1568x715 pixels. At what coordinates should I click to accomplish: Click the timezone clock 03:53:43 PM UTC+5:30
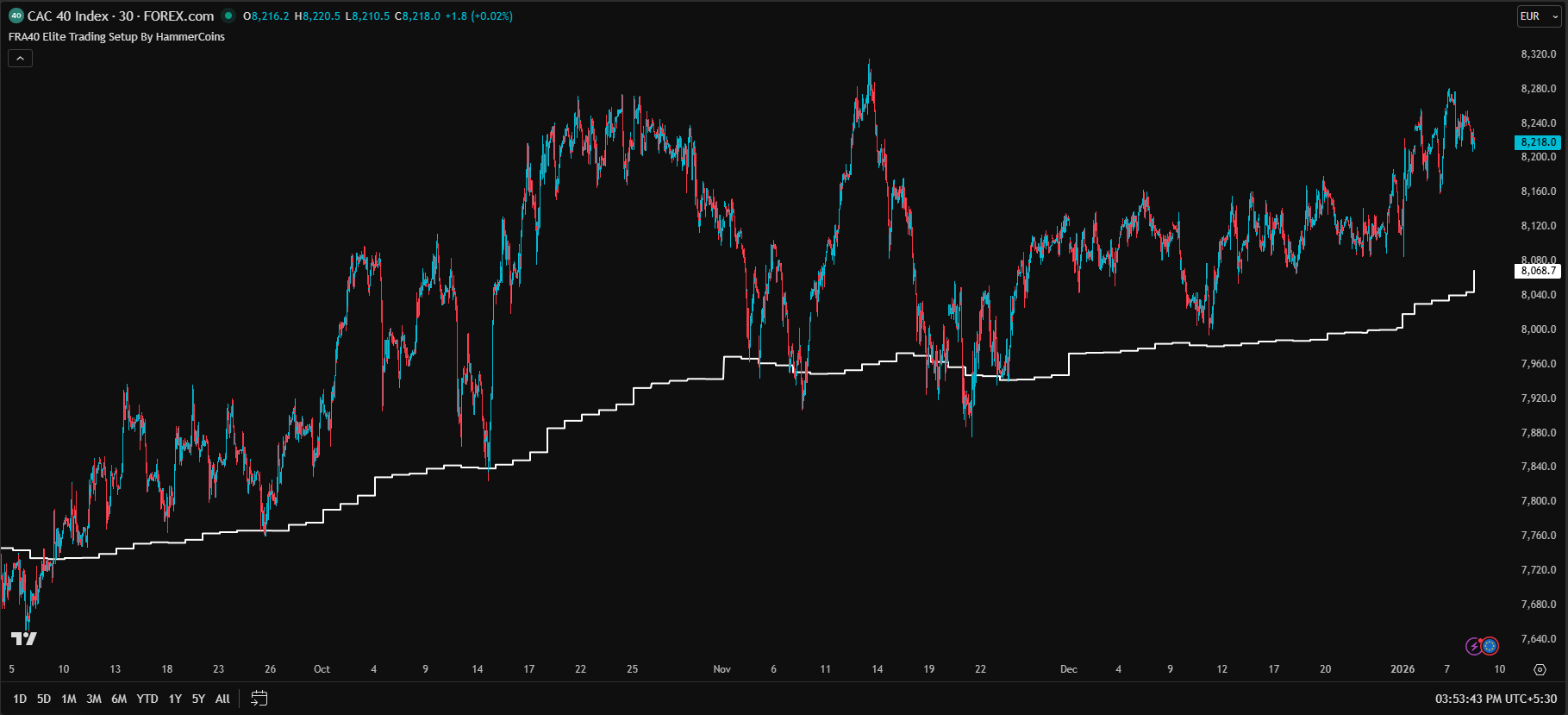click(1496, 699)
